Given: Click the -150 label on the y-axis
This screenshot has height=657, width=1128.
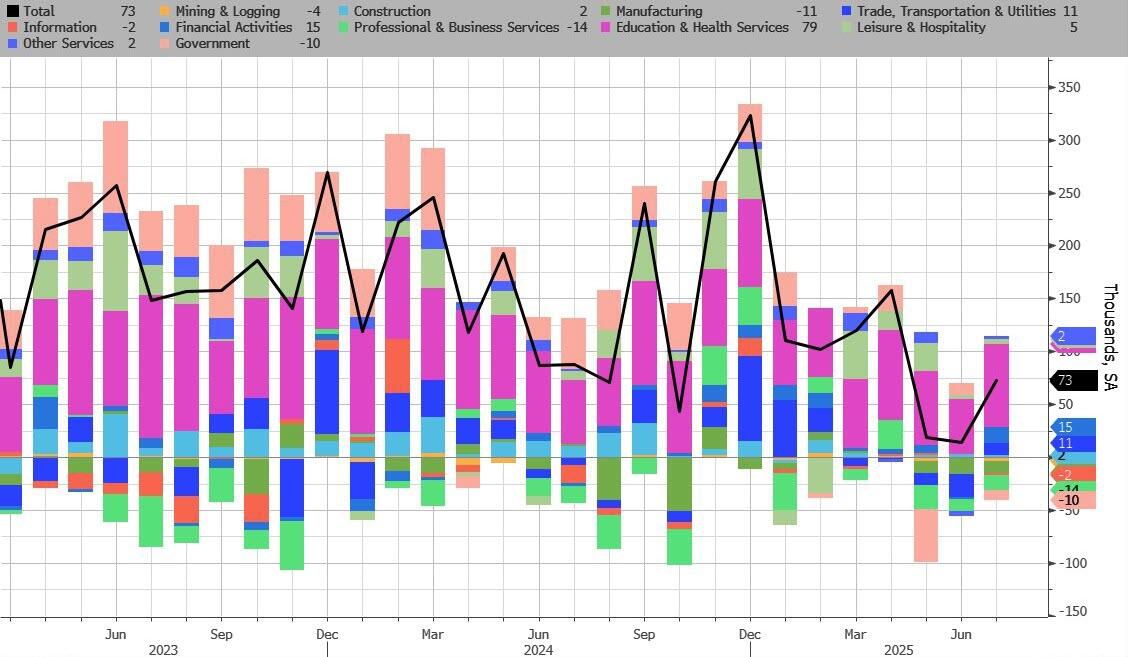Looking at the screenshot, I should coord(1071,612).
